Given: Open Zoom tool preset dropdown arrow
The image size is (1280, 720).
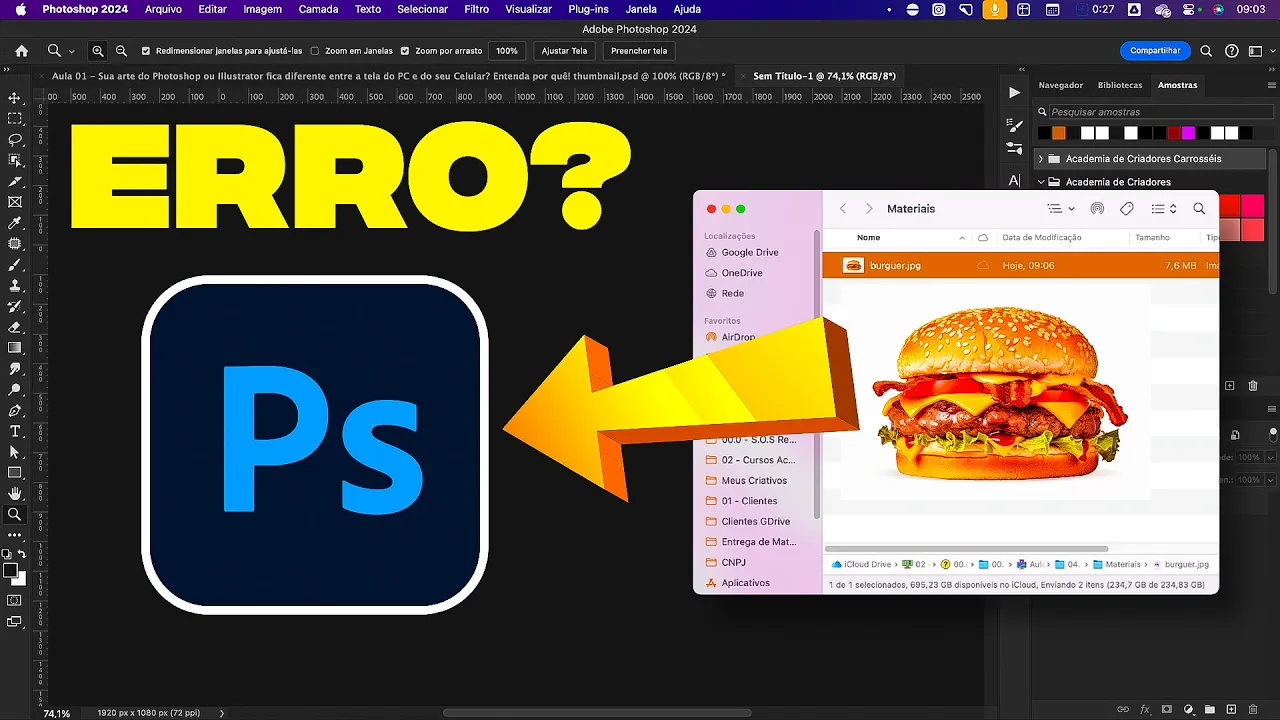Looking at the screenshot, I should coord(72,51).
